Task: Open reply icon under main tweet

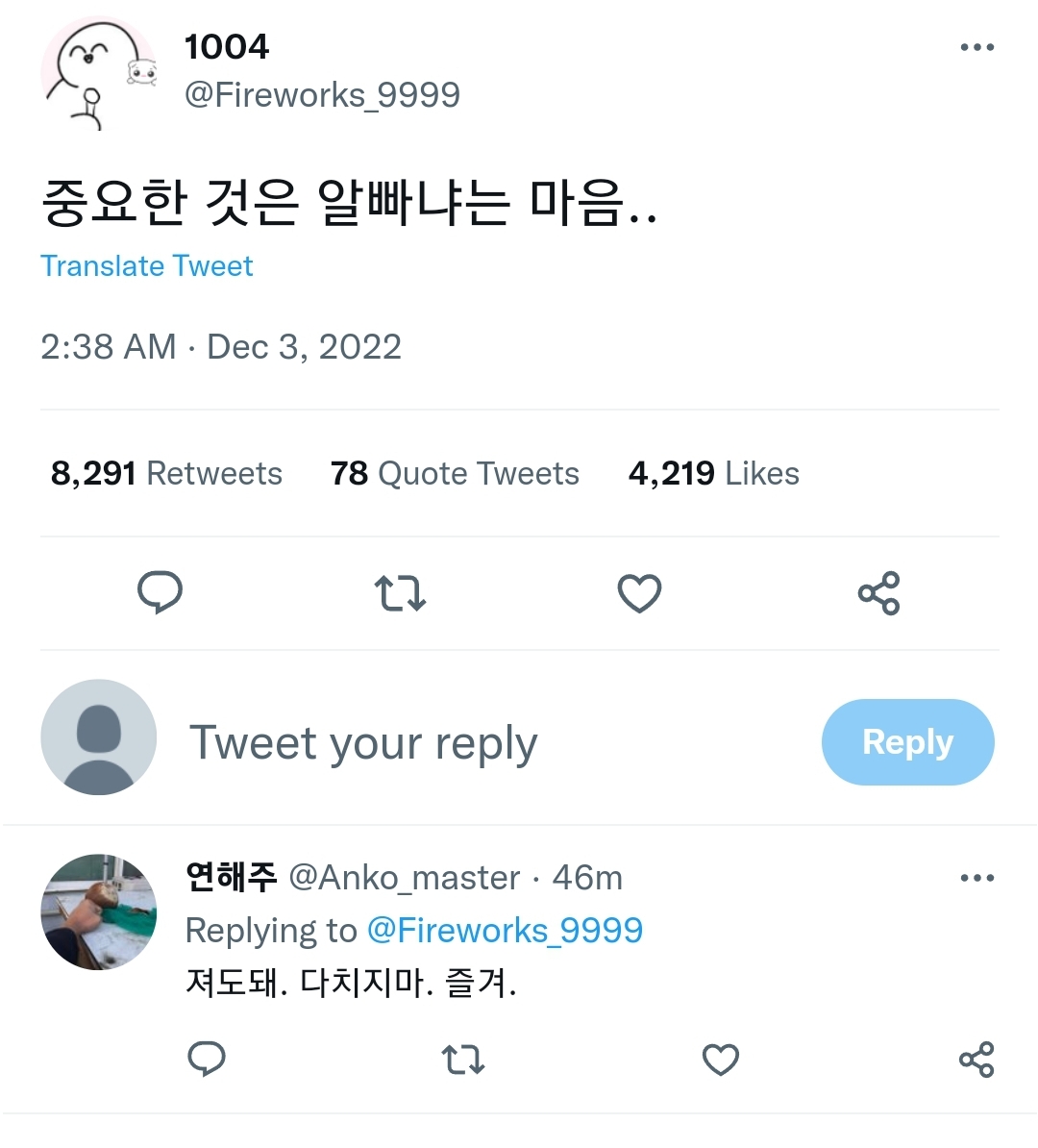Action: [x=160, y=592]
